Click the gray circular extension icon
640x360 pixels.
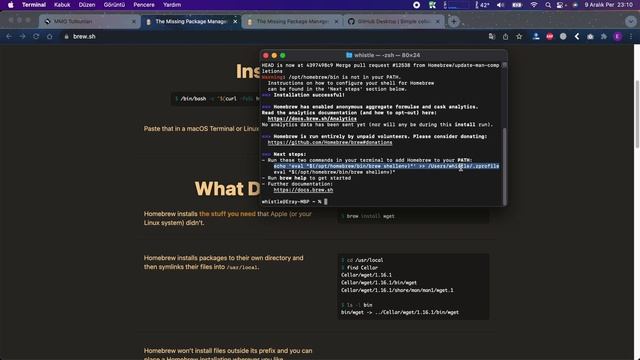(x=563, y=36)
